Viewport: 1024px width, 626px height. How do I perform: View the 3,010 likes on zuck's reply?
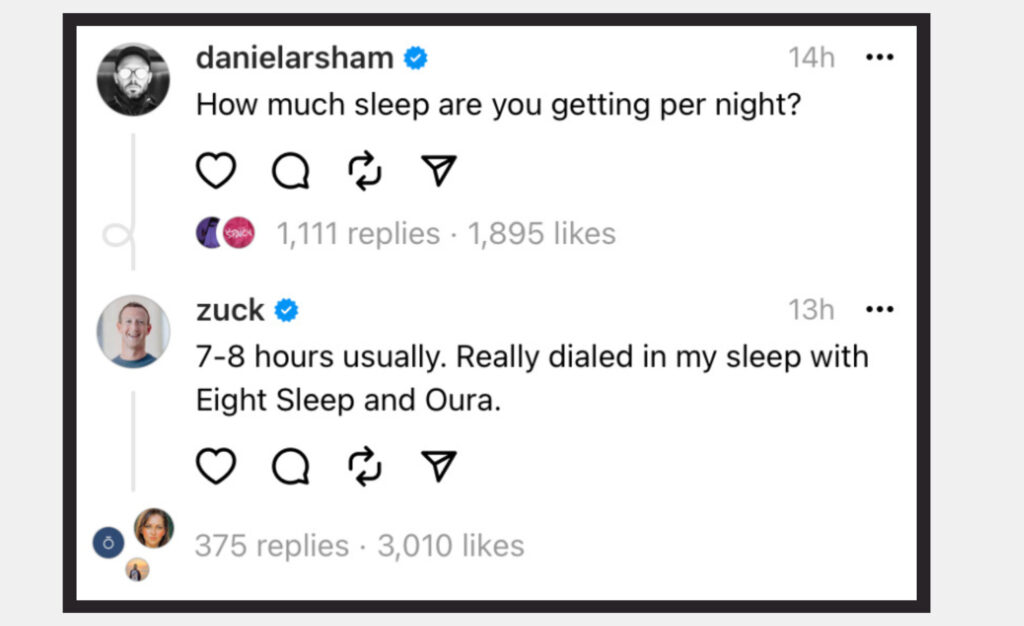pyautogui.click(x=451, y=546)
